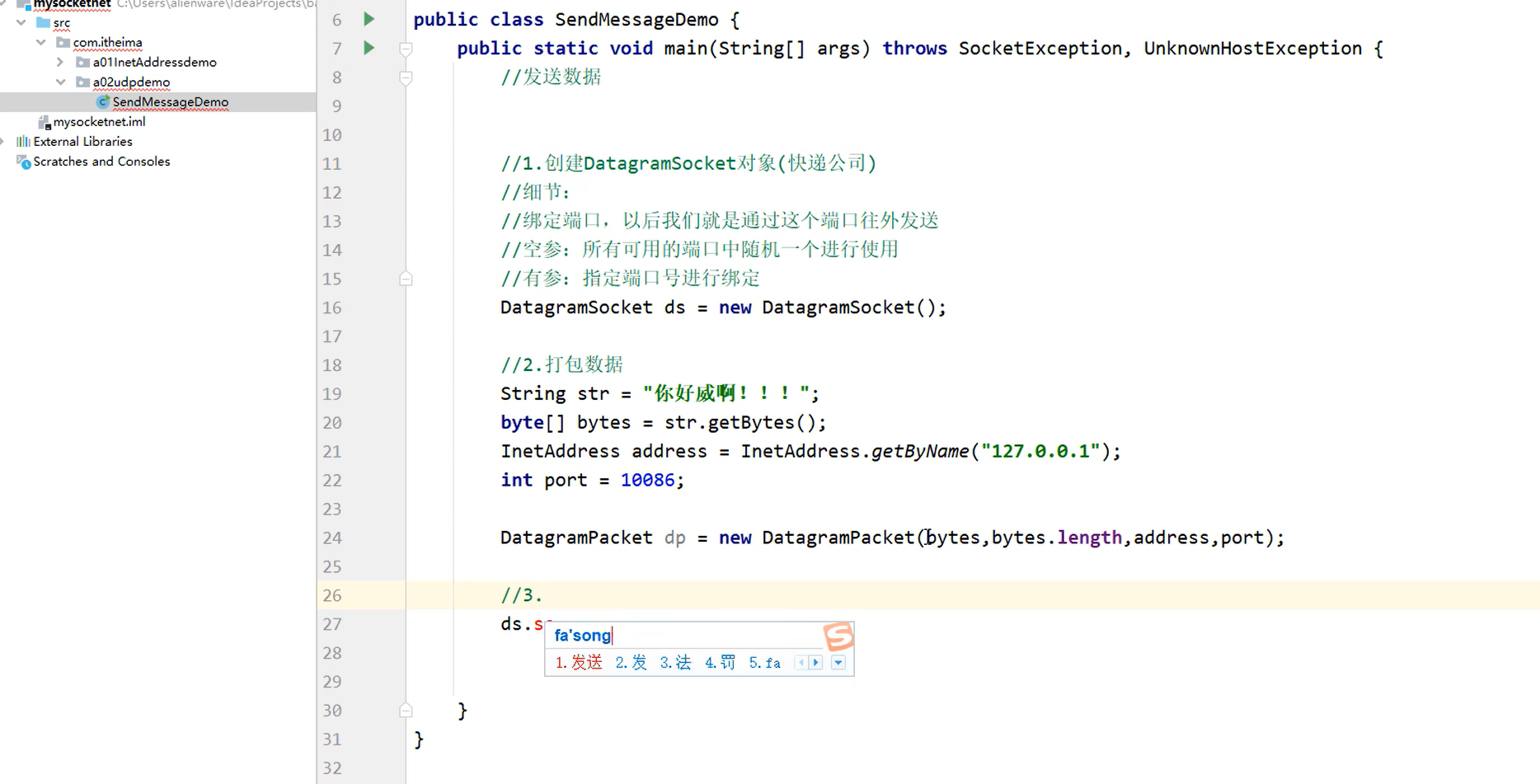
Task: Click the Sogou input method logo
Action: click(x=838, y=636)
